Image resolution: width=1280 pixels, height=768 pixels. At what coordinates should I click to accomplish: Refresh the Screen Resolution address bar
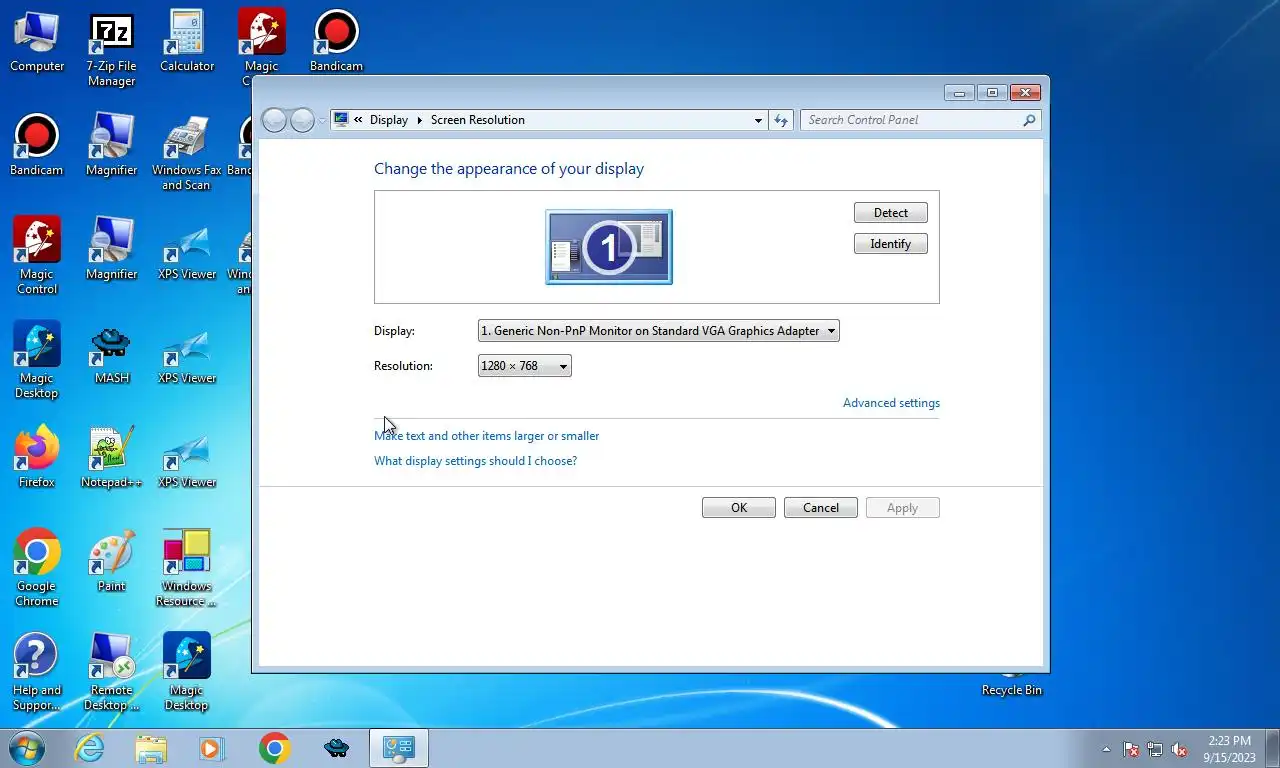781,120
